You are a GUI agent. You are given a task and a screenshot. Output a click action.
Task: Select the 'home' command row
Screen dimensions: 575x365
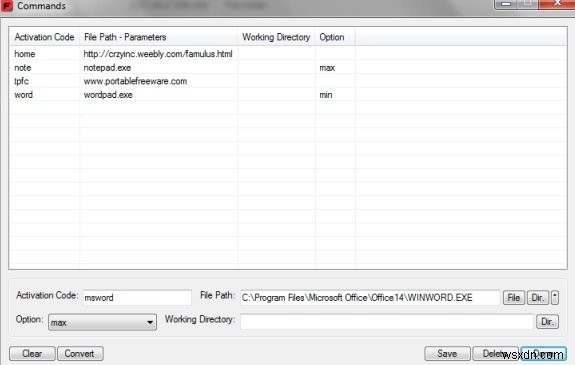pyautogui.click(x=288, y=54)
